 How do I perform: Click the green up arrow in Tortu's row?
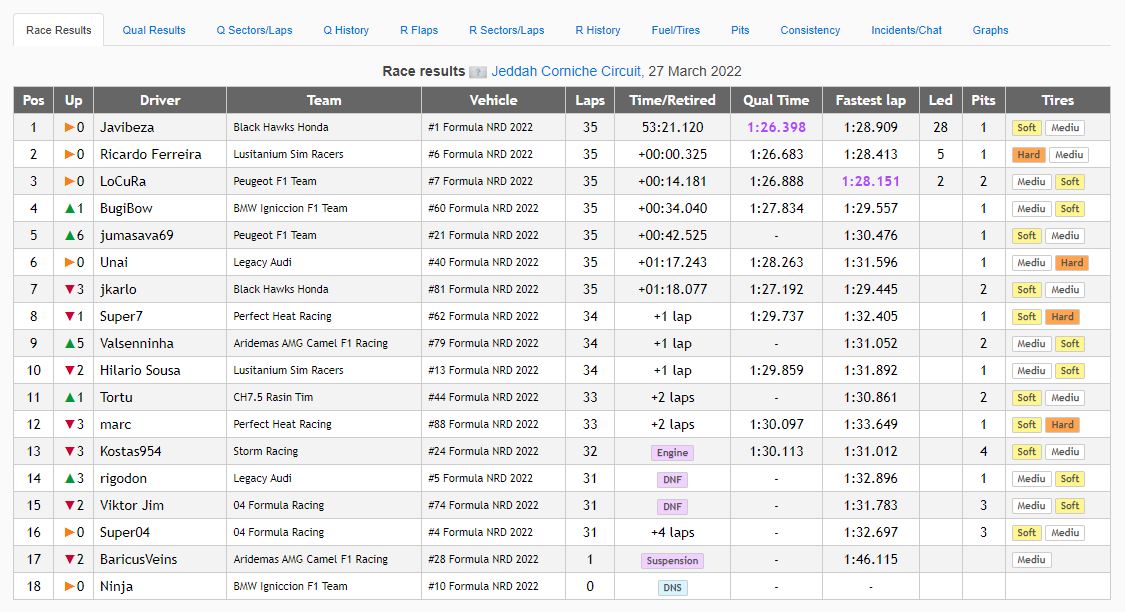[70, 397]
